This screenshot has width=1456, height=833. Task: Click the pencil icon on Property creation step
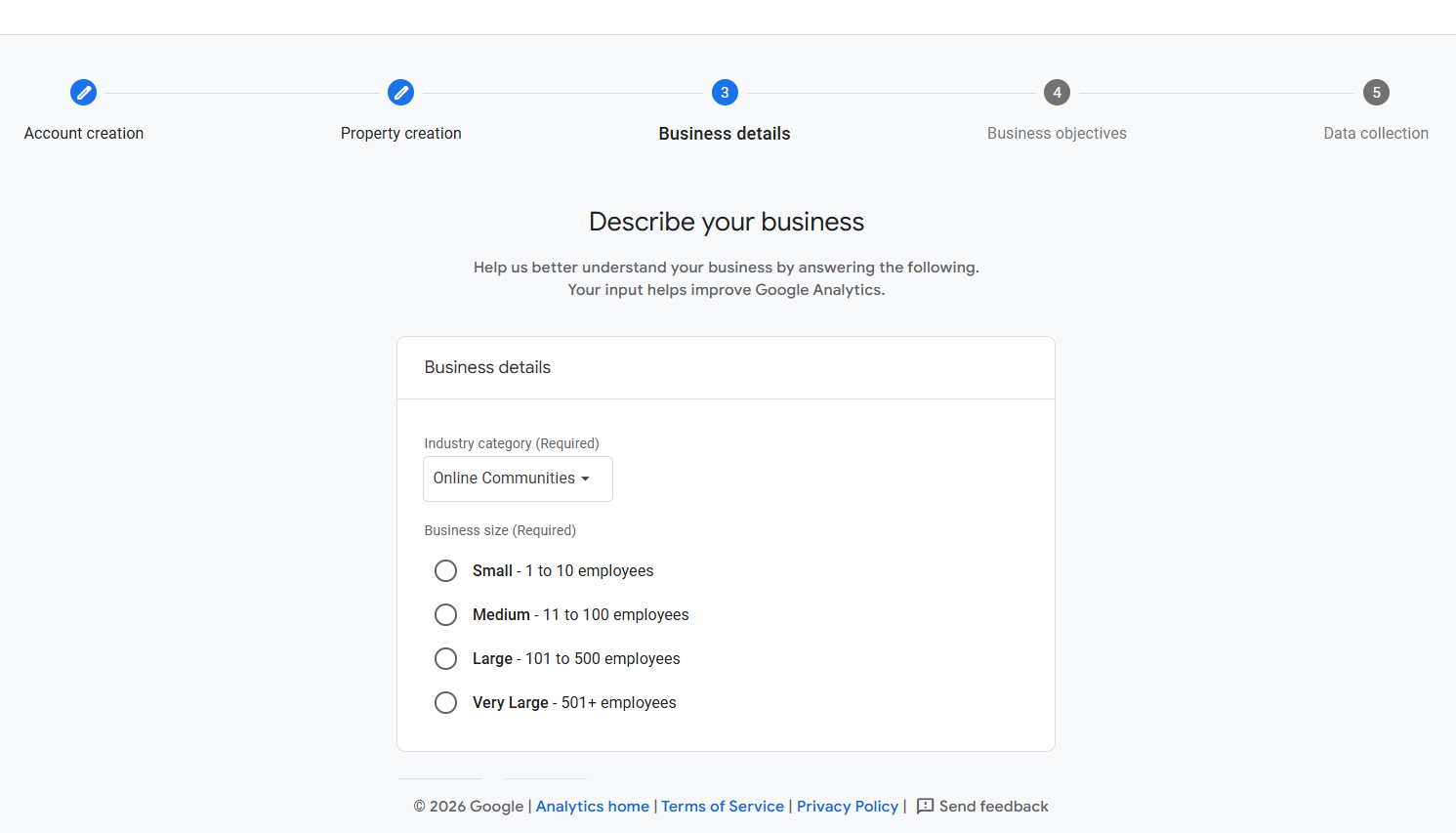(401, 92)
